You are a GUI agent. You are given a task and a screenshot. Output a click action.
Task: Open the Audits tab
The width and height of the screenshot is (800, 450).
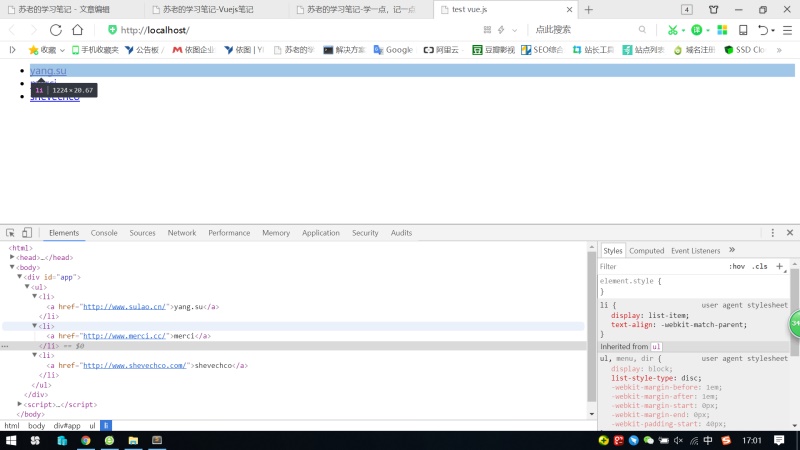click(x=401, y=233)
